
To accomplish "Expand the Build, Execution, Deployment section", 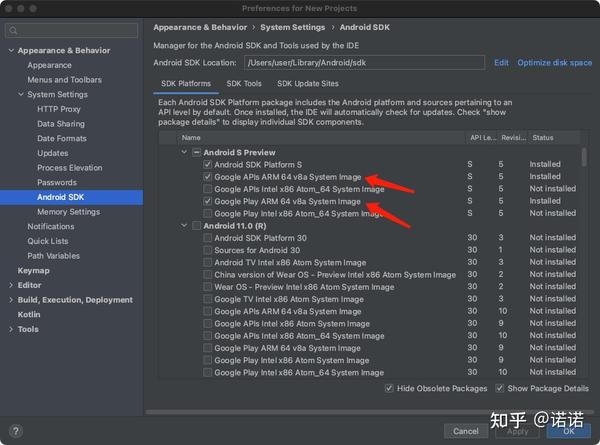I will coord(10,300).
